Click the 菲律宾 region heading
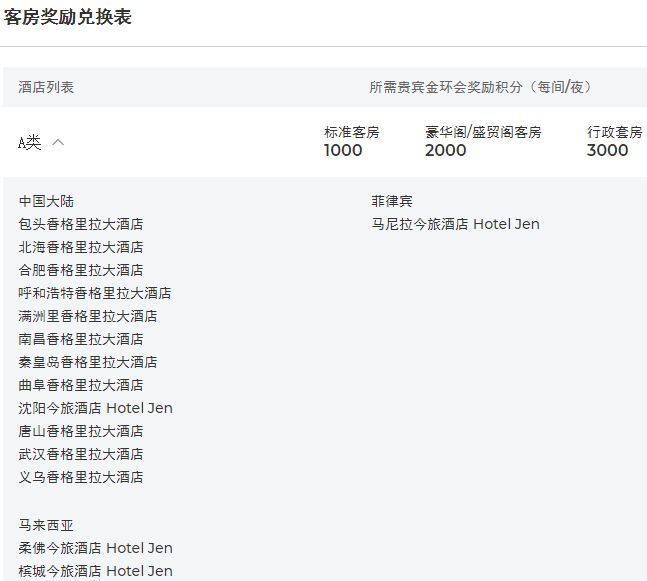The height and width of the screenshot is (581, 647). coord(392,201)
